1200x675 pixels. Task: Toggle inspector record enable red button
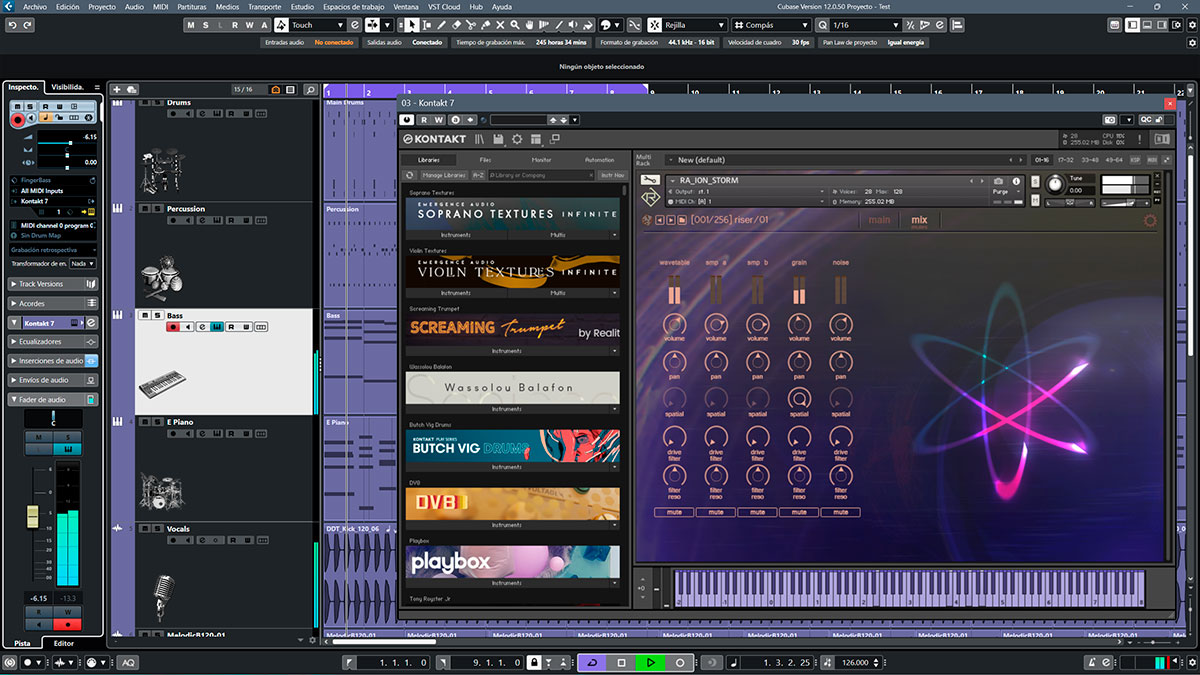(x=18, y=118)
